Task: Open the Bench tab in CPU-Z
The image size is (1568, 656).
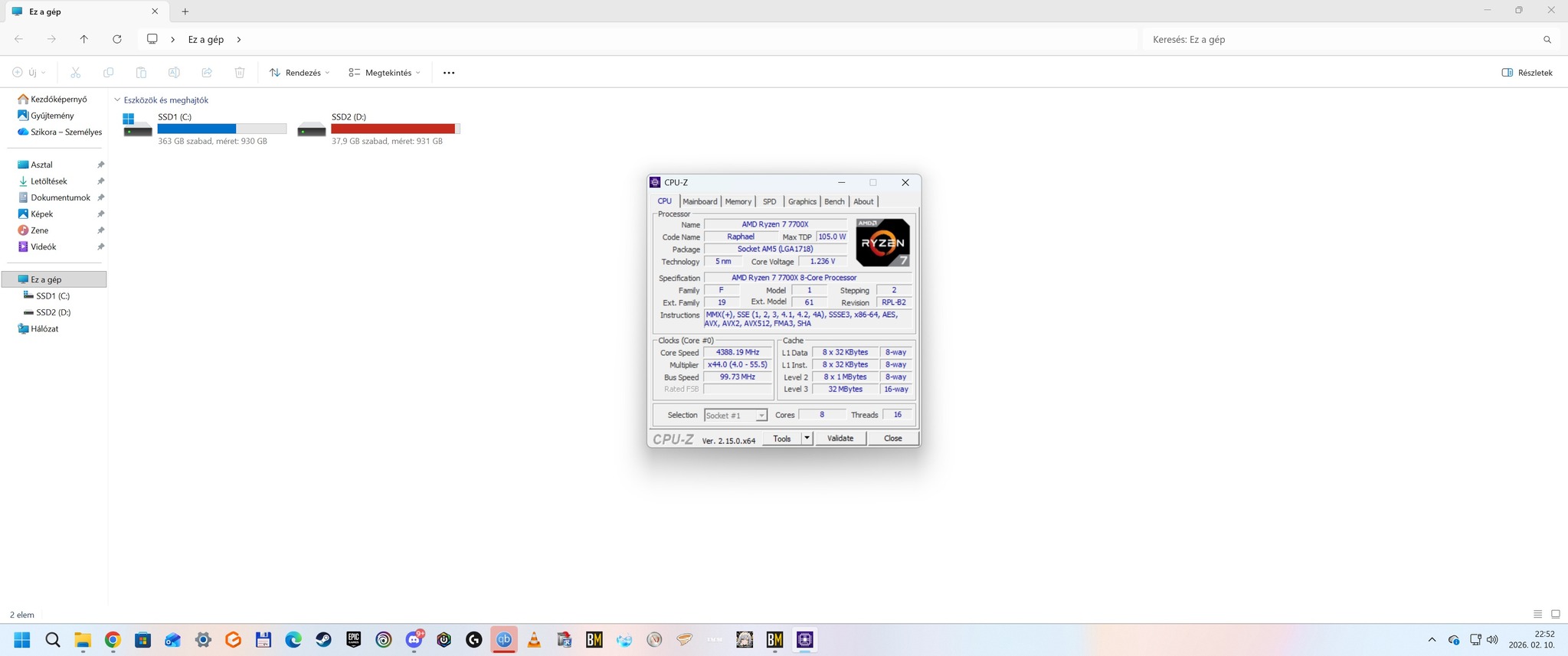Action: pyautogui.click(x=834, y=201)
